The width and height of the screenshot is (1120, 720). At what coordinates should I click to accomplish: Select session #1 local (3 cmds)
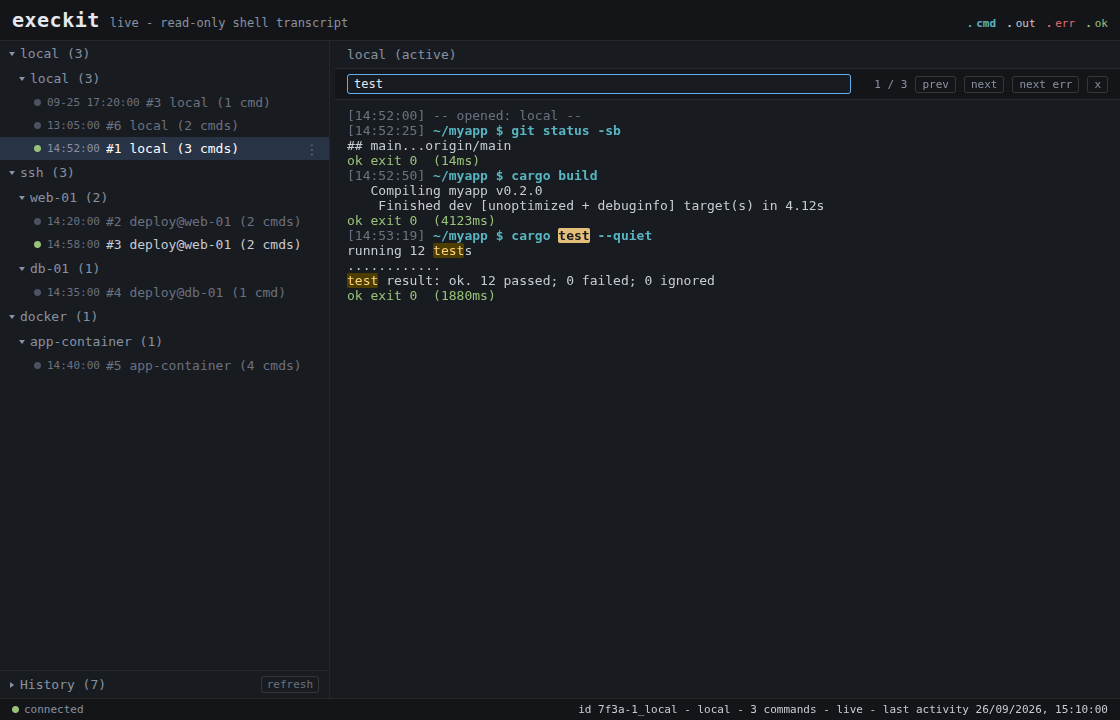pos(164,149)
